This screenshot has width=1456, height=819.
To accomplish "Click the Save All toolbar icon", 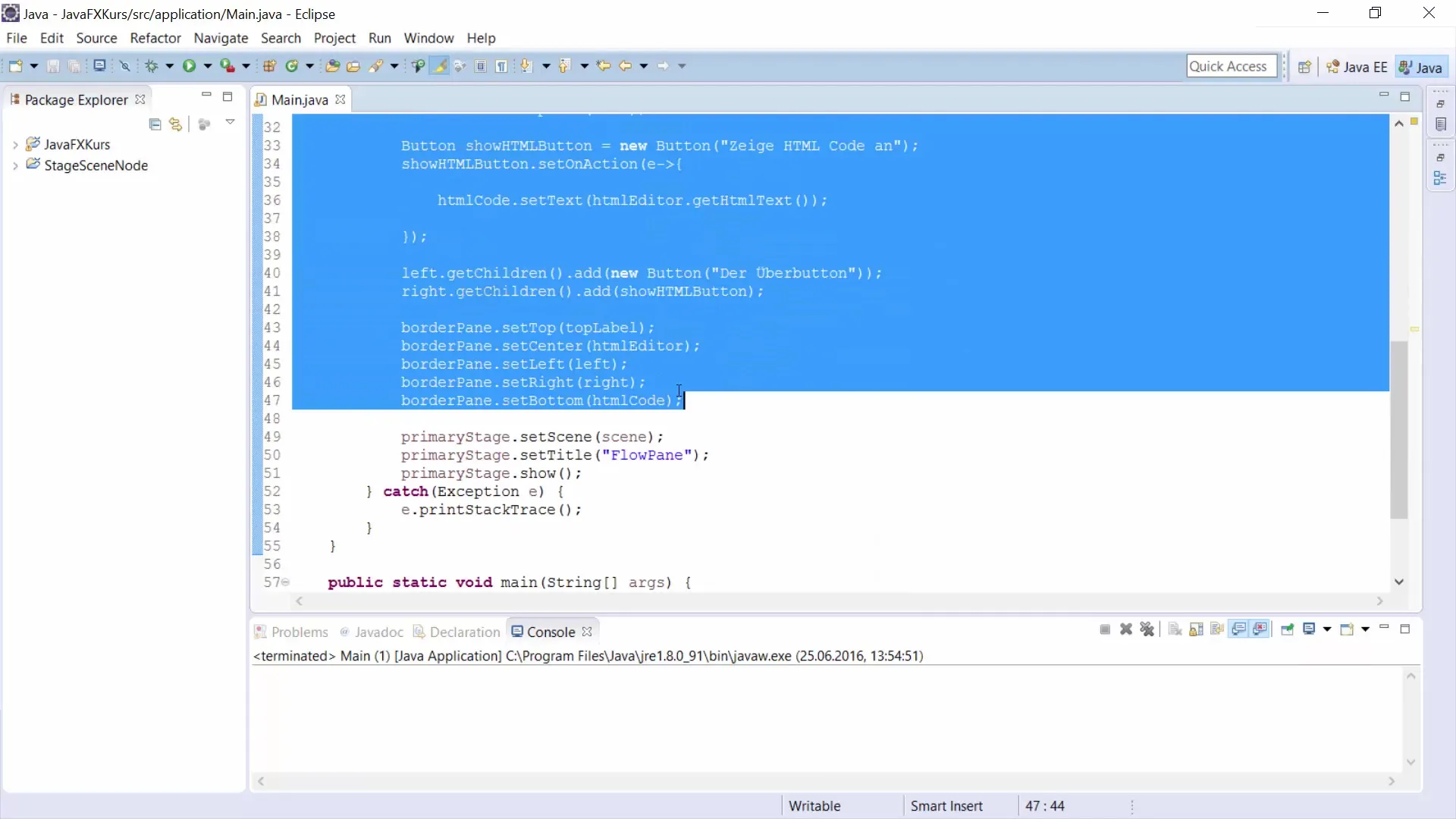I will [x=74, y=66].
